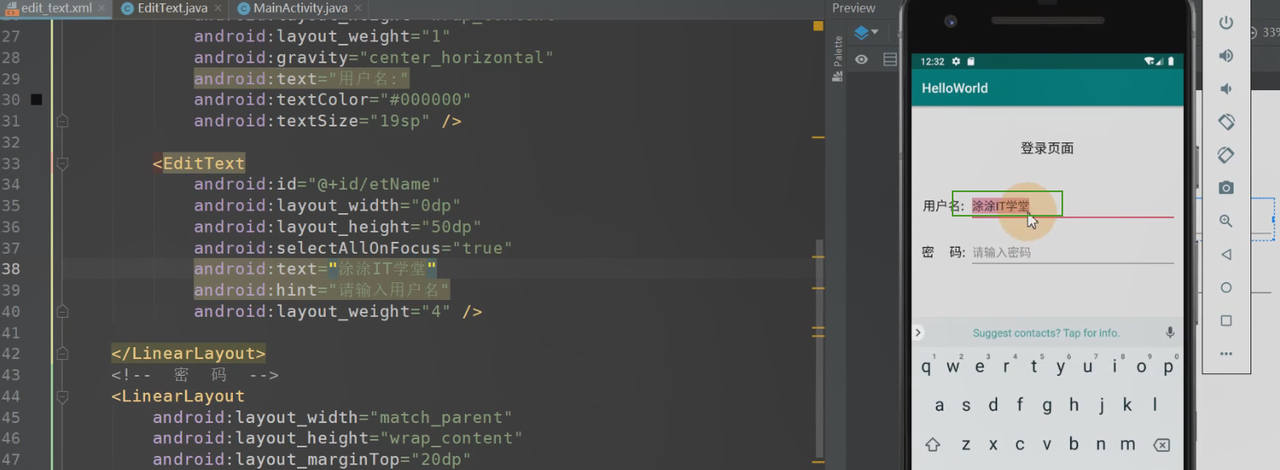Click fold marker at line 31

click(x=62, y=121)
